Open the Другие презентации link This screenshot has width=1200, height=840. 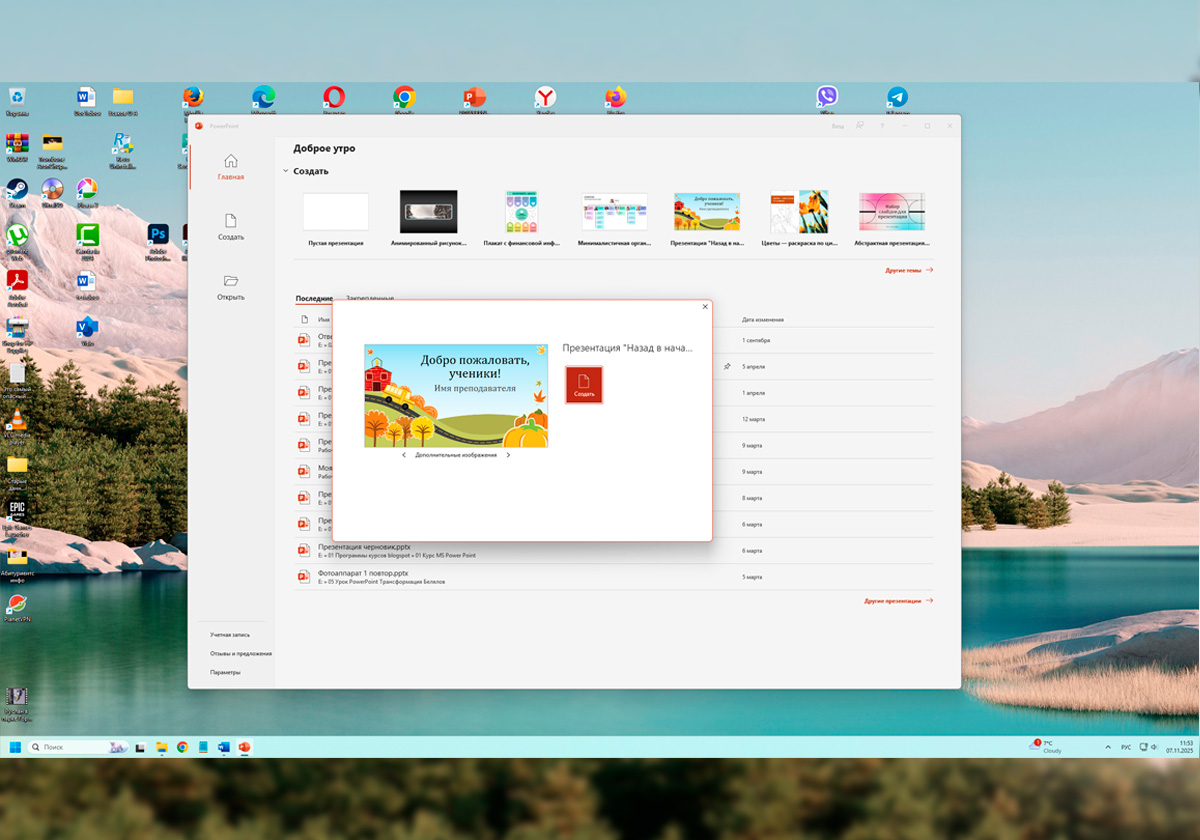pyautogui.click(x=897, y=601)
